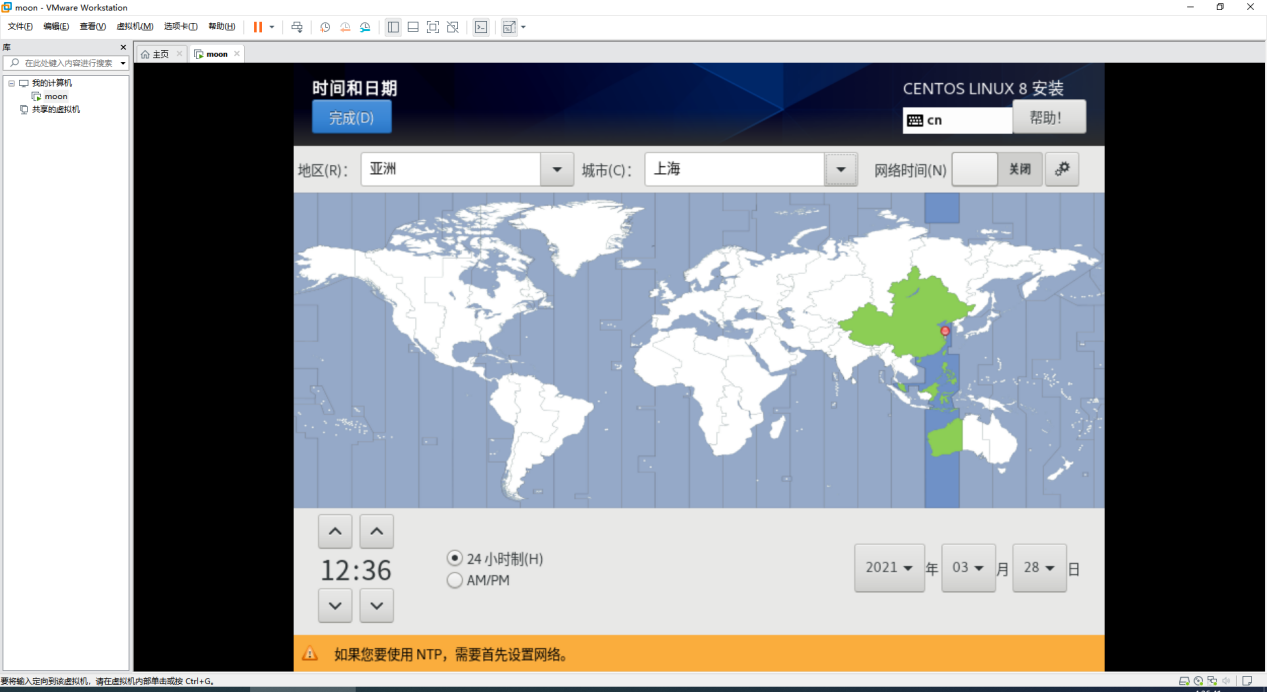
Task: Toggle the 网络时间 network time switch
Action: 997,169
